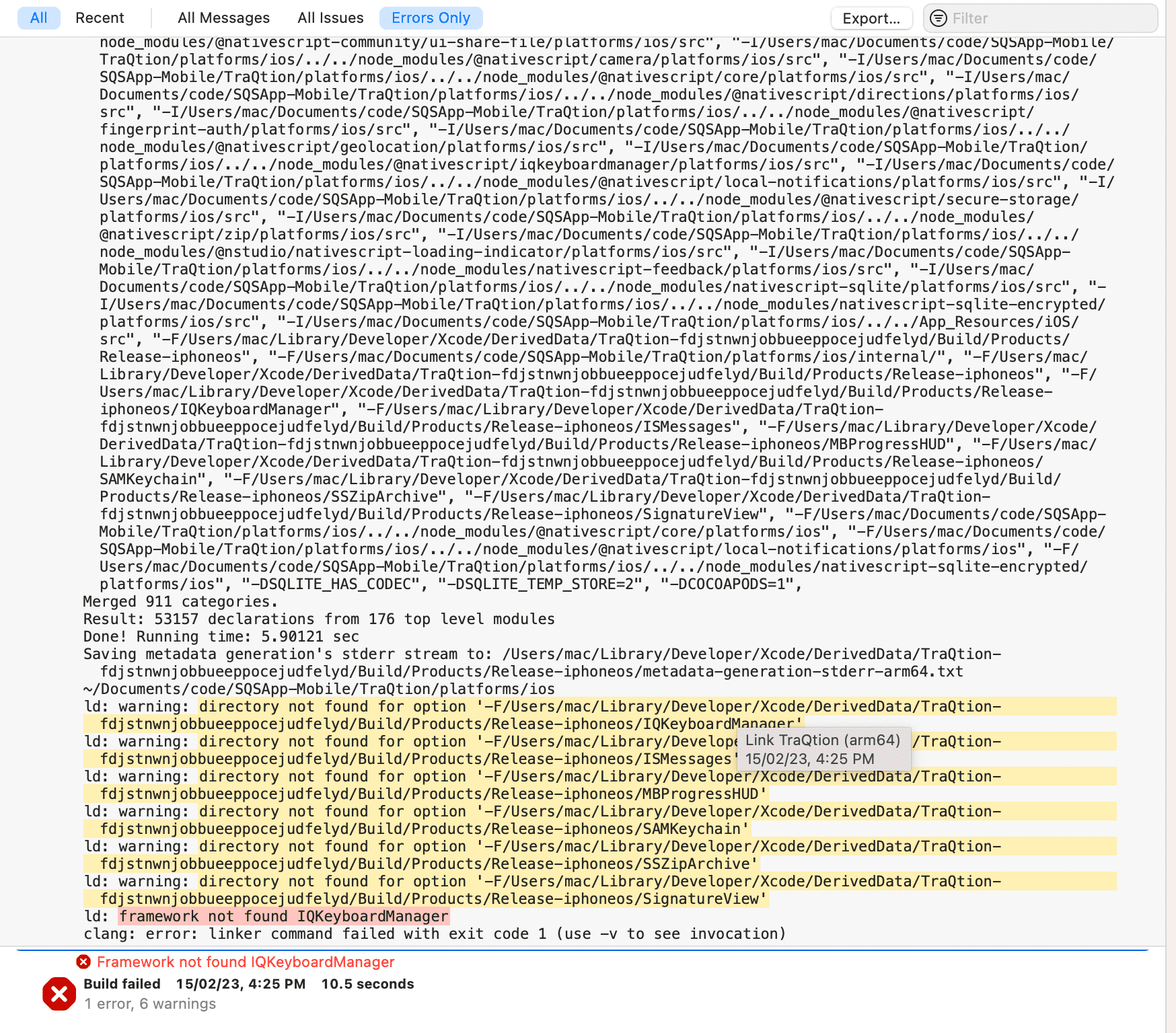Image resolution: width=1176 pixels, height=1033 pixels.
Task: Switch to the Recent filter
Action: click(x=100, y=18)
